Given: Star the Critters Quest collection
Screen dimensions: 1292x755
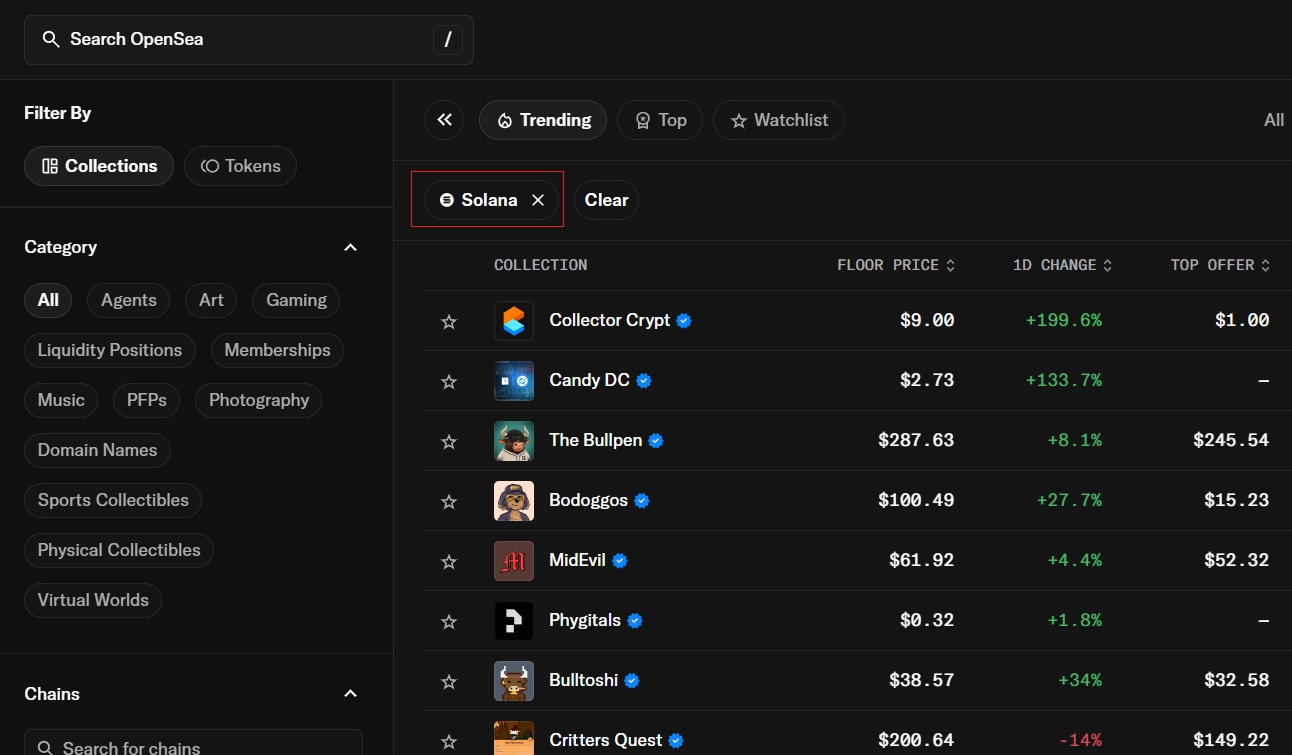Looking at the screenshot, I should click(449, 741).
